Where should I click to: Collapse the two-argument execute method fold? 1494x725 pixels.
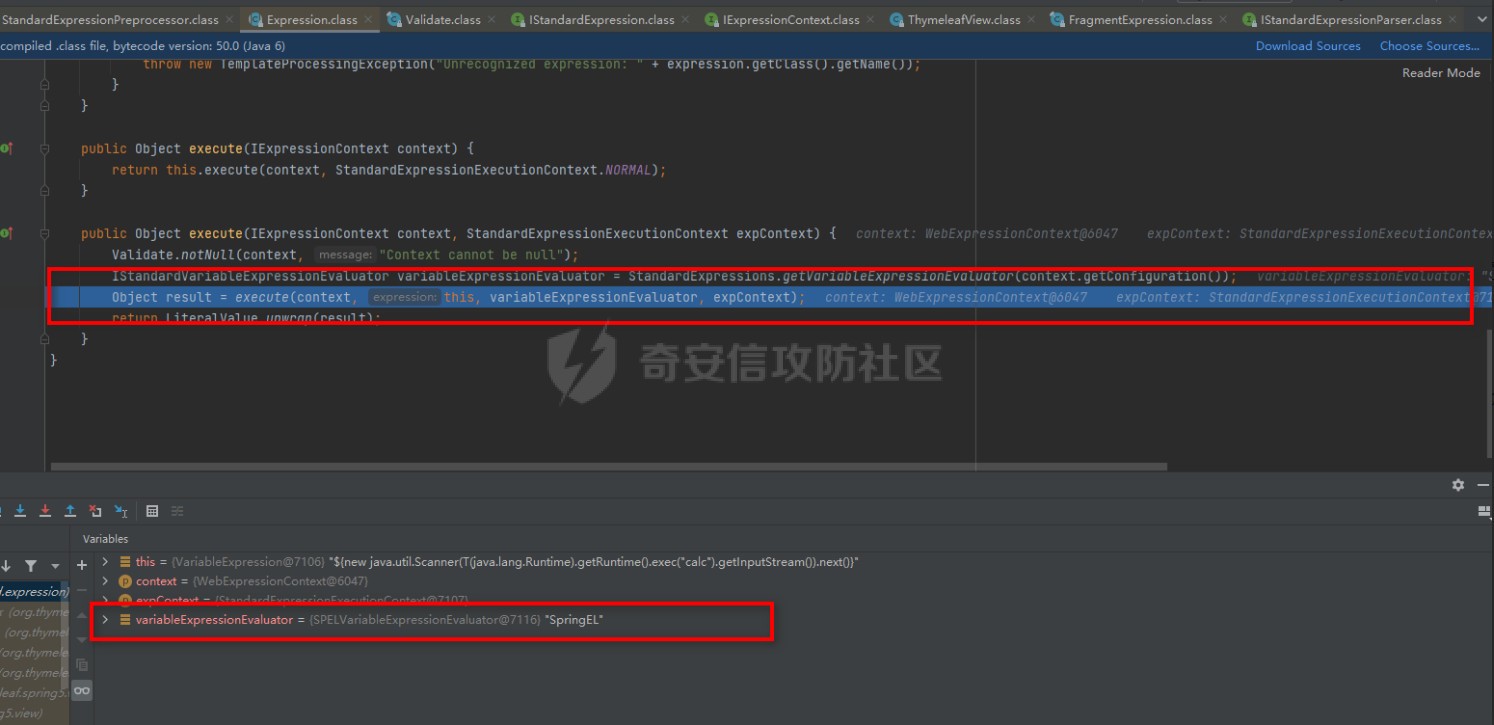coord(45,233)
